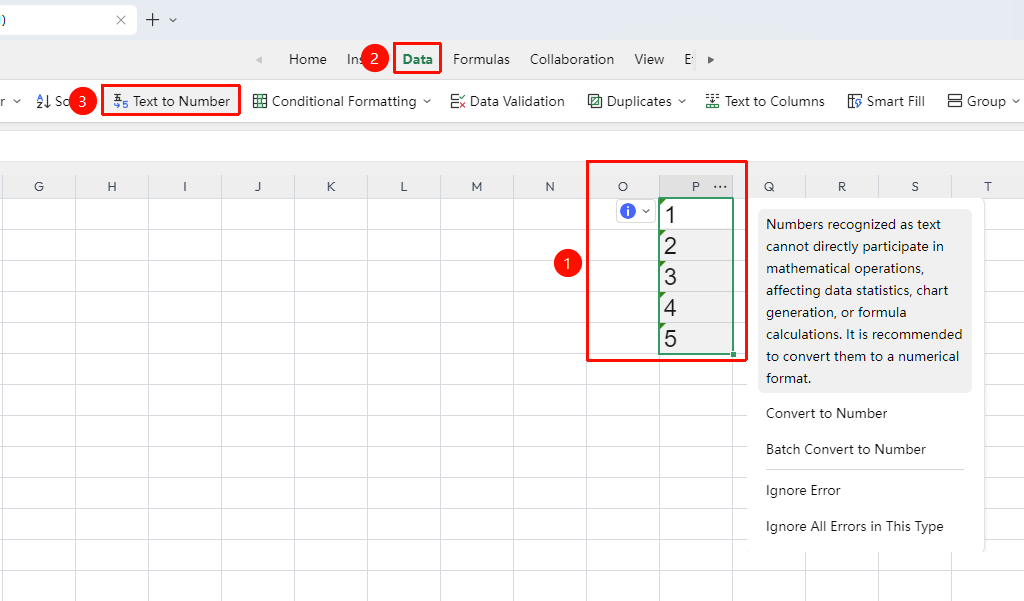The width and height of the screenshot is (1024, 601).
Task: Expand the Group dropdown arrow
Action: [x=1016, y=101]
